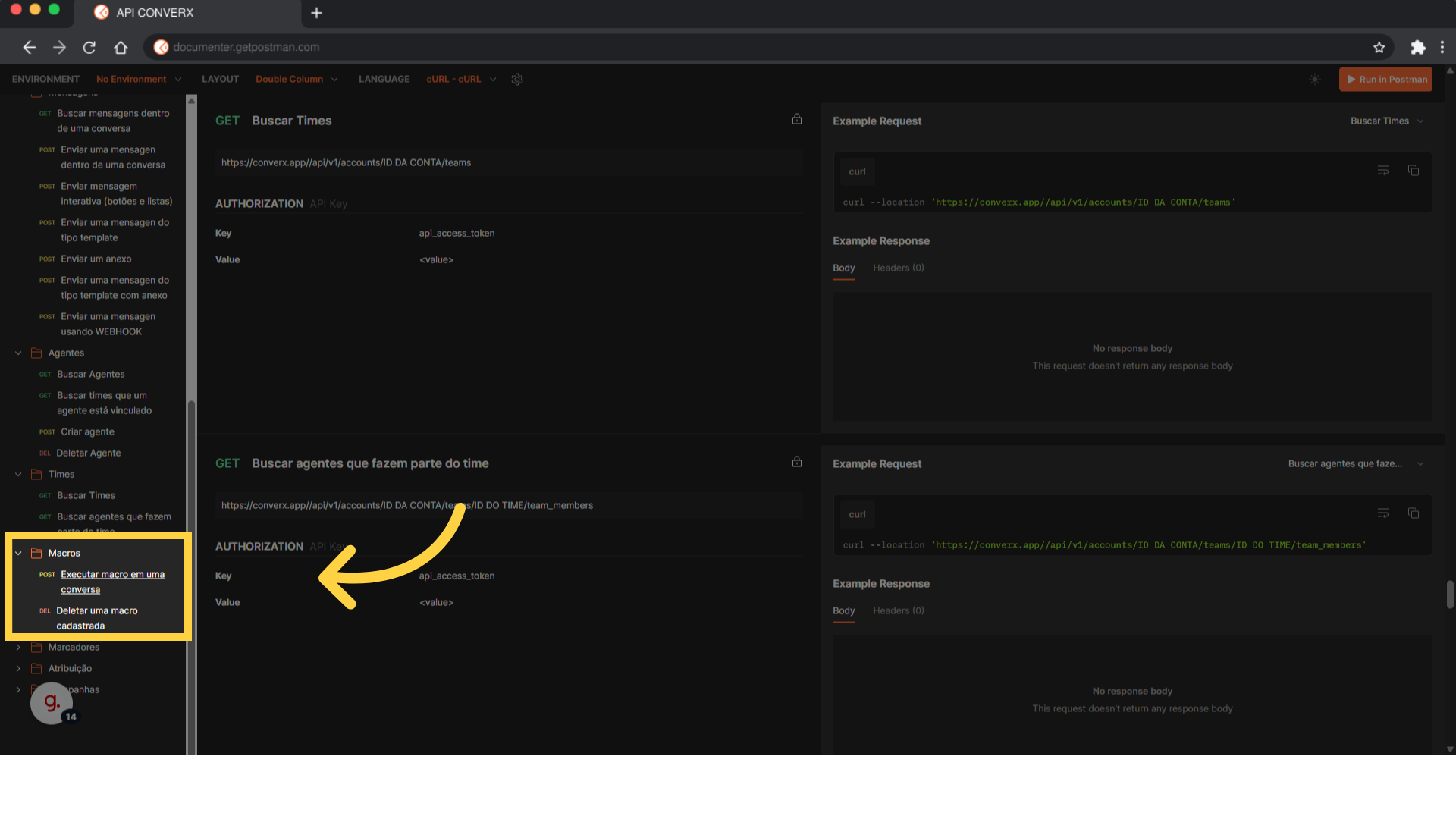
Task: Open Buscar Times example selector
Action: point(1387,121)
